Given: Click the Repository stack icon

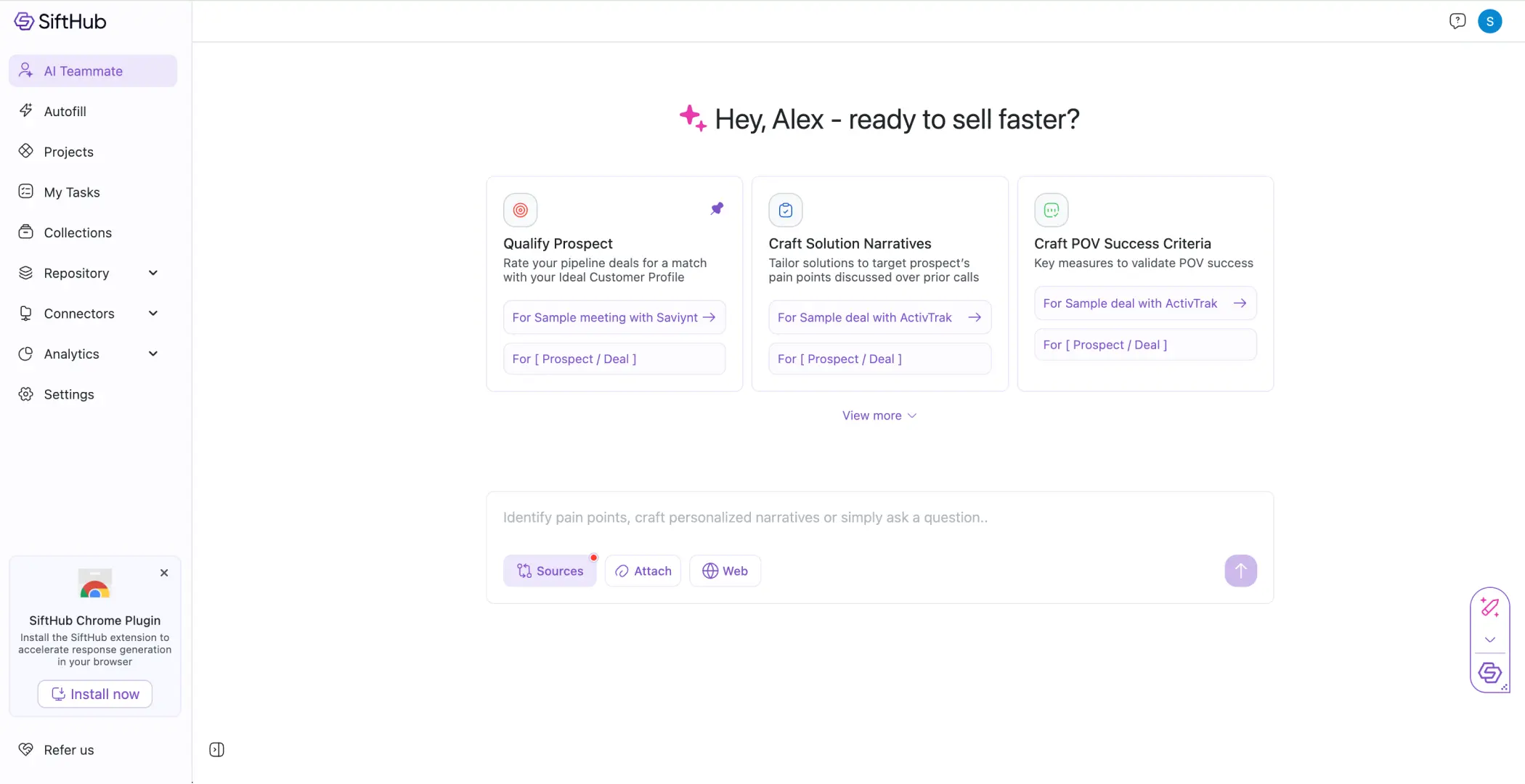Looking at the screenshot, I should (x=26, y=273).
